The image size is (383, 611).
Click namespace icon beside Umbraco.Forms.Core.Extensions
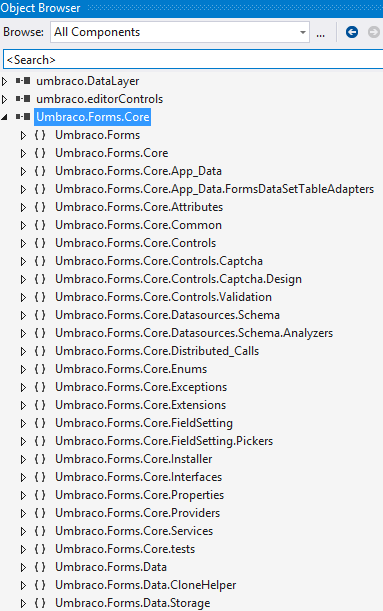(40, 405)
